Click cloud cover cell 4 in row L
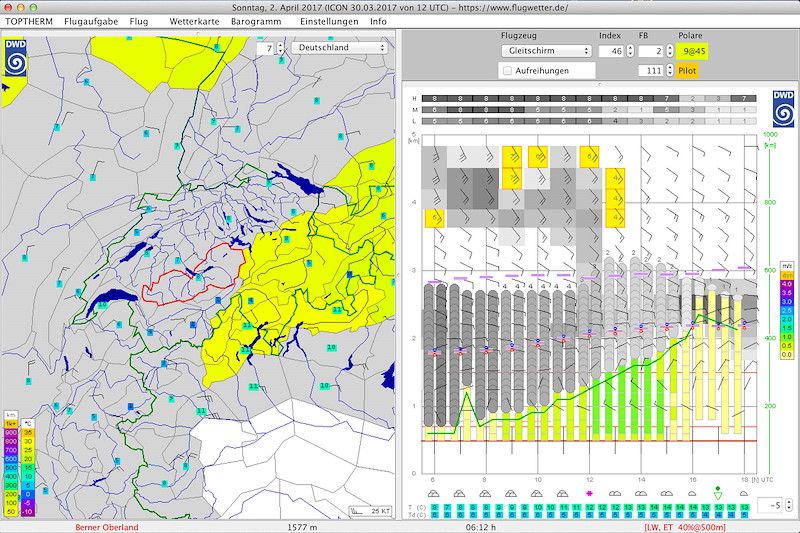800x533 pixels. pos(615,121)
